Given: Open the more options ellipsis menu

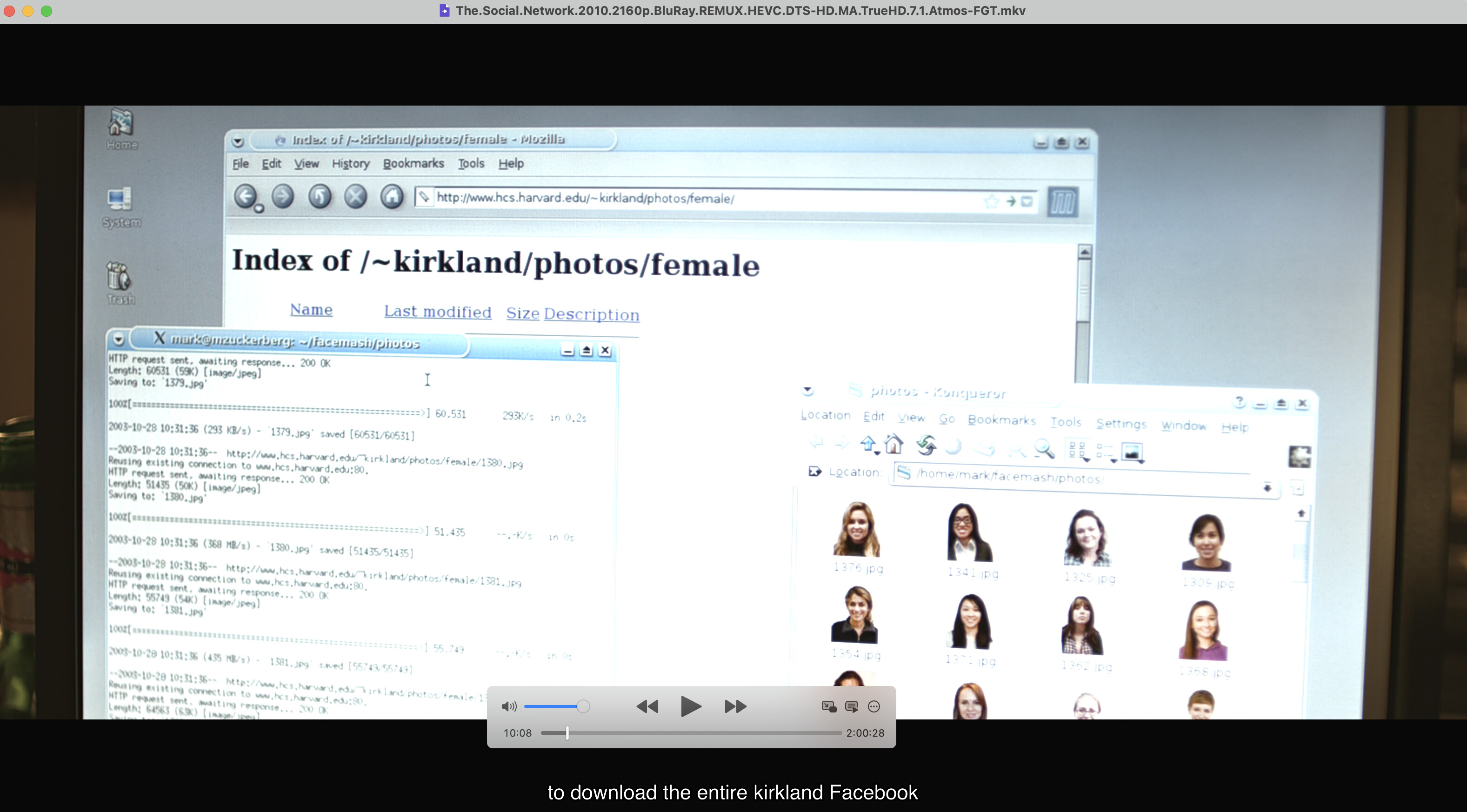Looking at the screenshot, I should coord(874,706).
